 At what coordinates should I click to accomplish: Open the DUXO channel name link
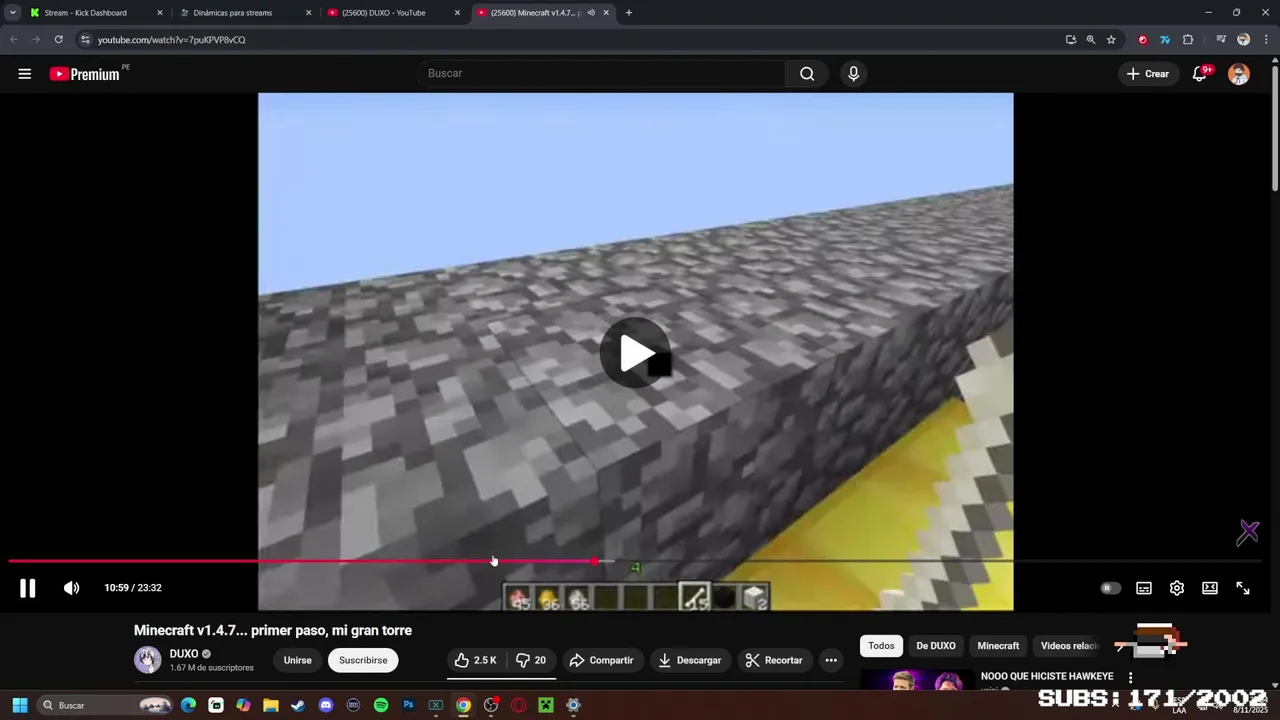coord(184,654)
